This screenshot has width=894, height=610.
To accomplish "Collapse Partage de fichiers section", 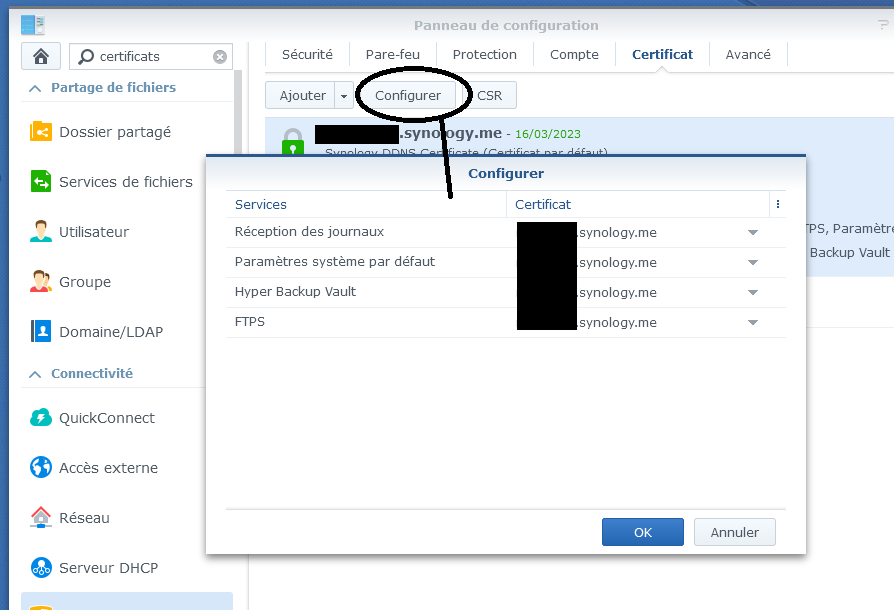I will [35, 88].
